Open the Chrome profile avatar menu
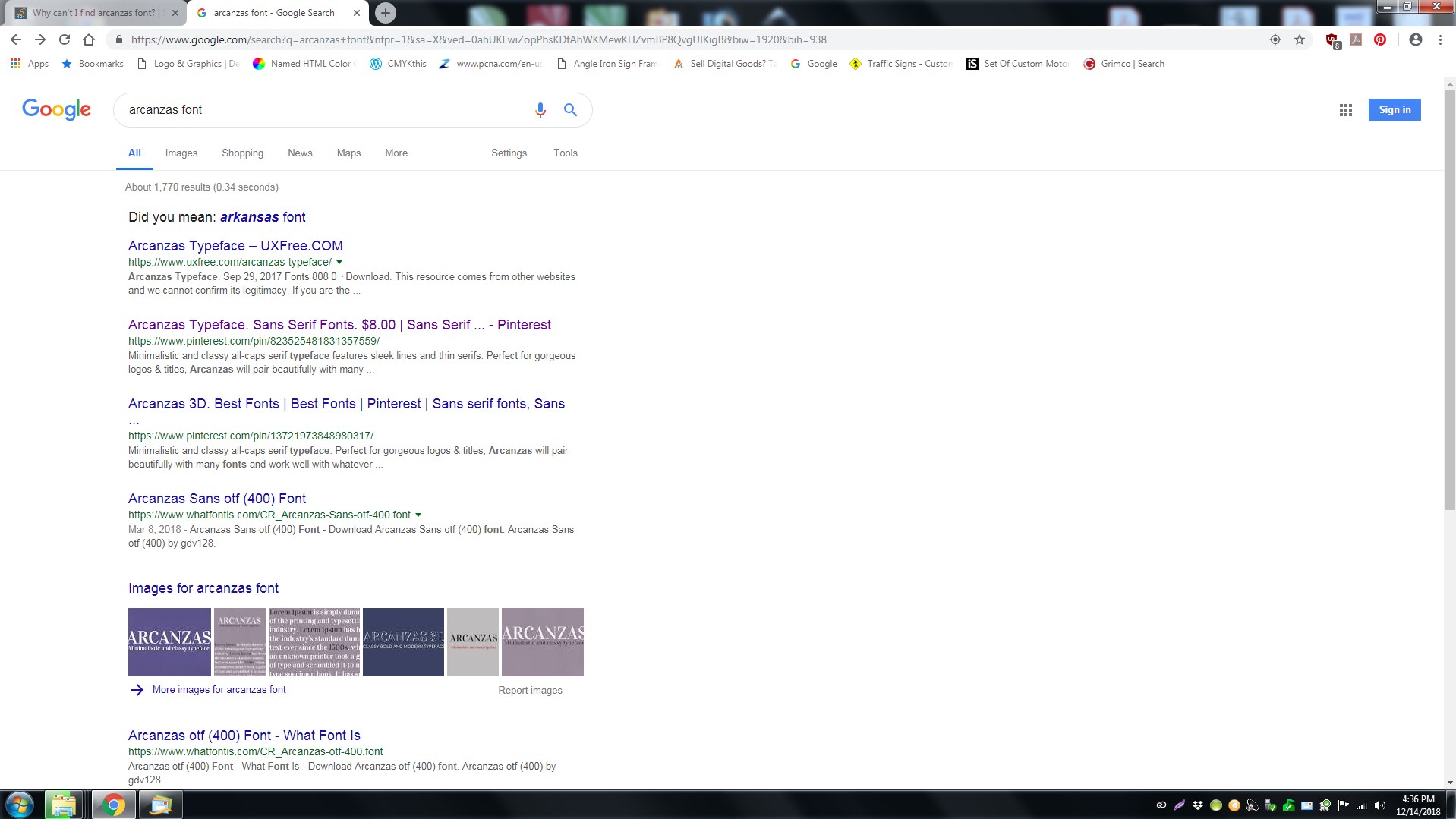The image size is (1456, 819). click(x=1416, y=39)
